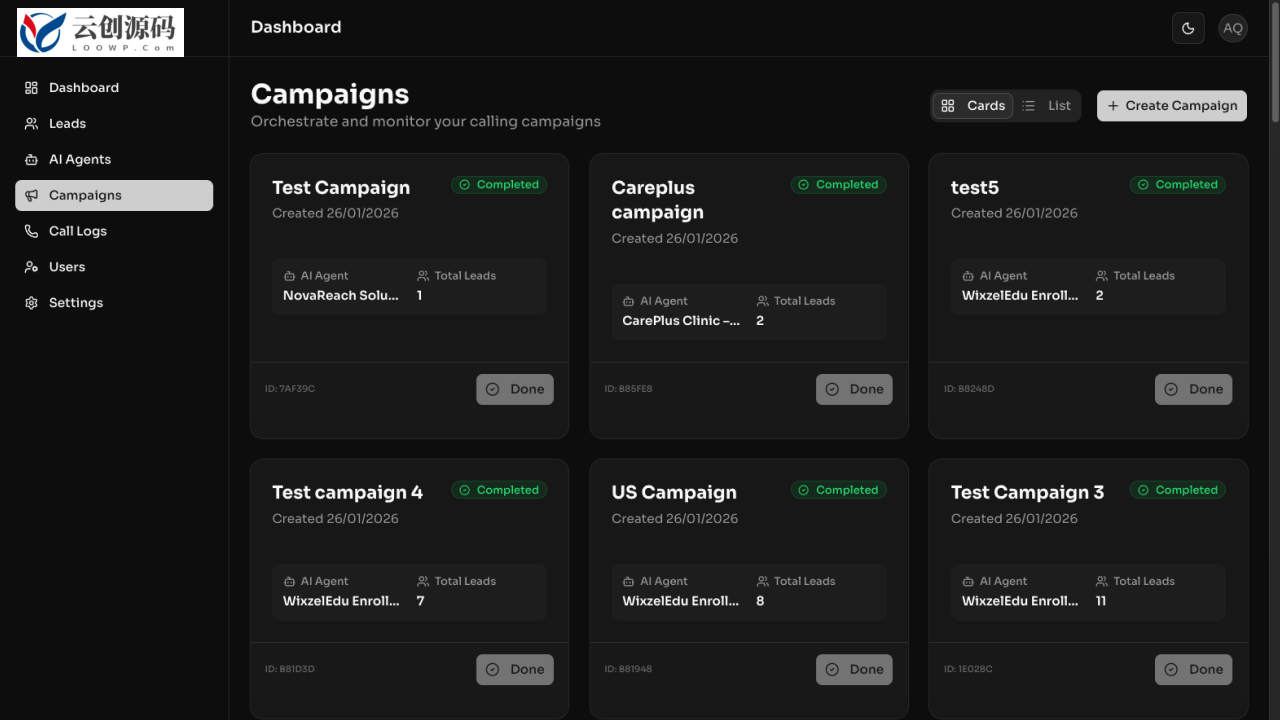Click the Campaigns megaphone icon
The width and height of the screenshot is (1280, 720).
(31, 196)
